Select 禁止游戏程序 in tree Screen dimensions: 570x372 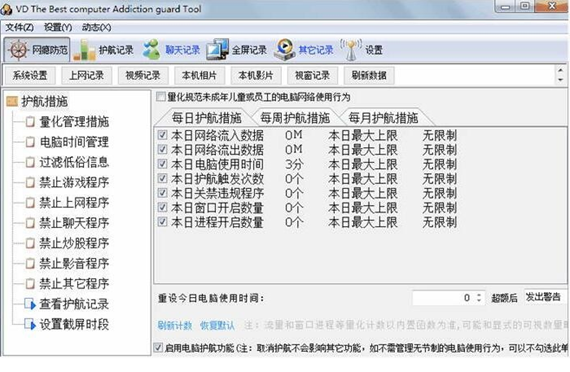pos(74,182)
